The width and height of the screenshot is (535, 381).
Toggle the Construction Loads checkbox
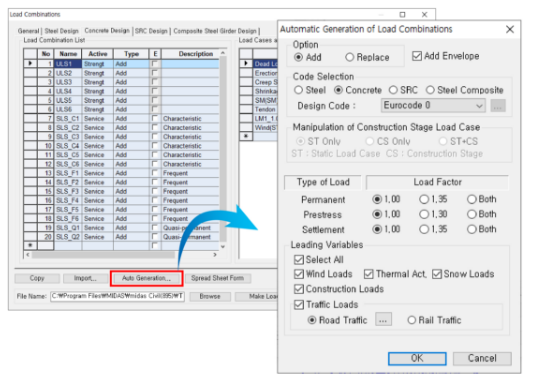(299, 289)
